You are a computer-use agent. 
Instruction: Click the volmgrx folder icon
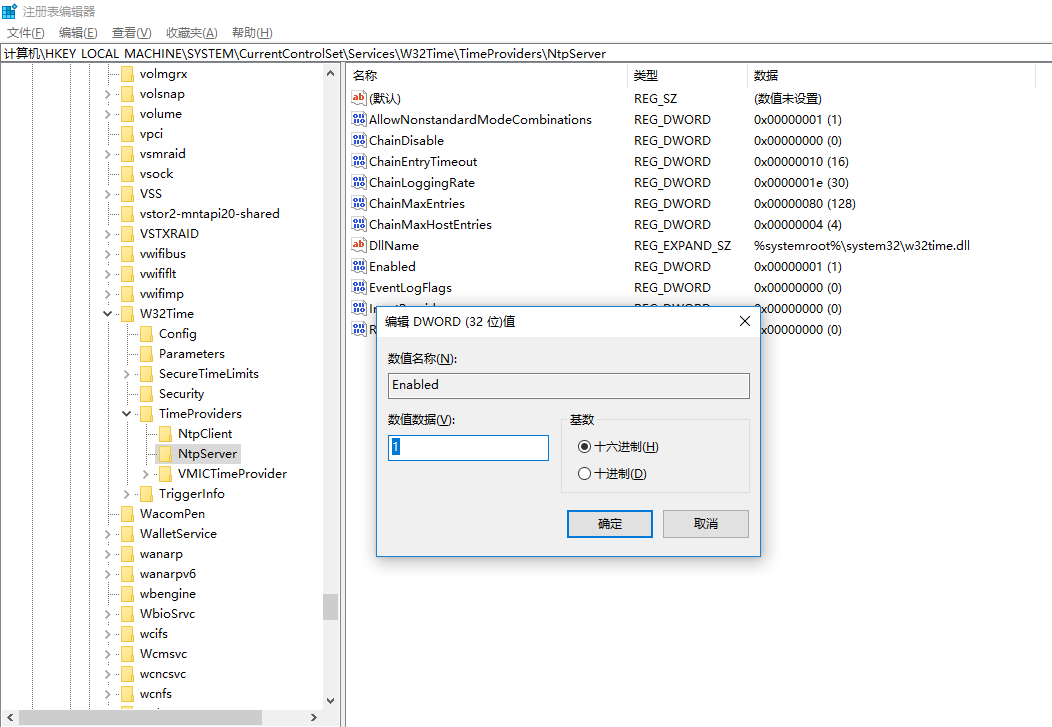pos(127,74)
